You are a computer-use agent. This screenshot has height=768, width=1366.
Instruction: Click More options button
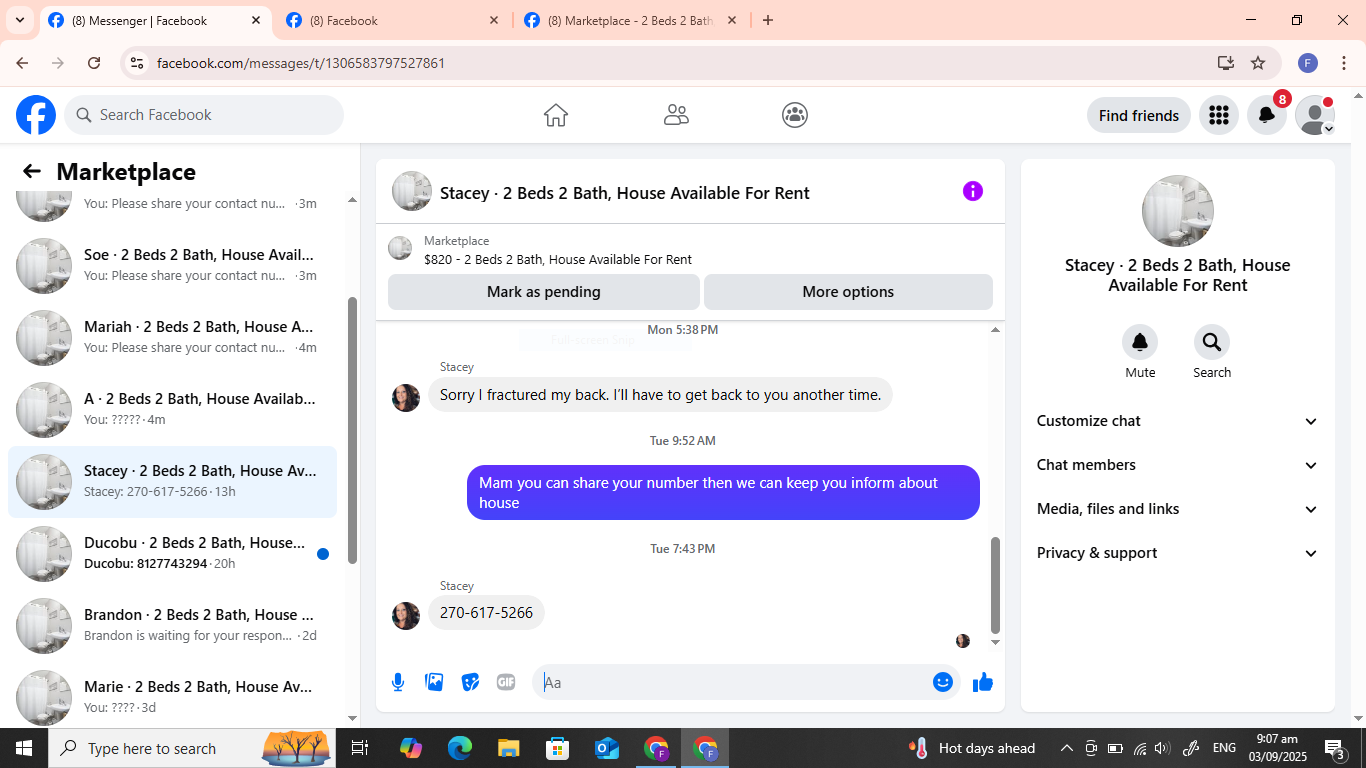pyautogui.click(x=848, y=292)
